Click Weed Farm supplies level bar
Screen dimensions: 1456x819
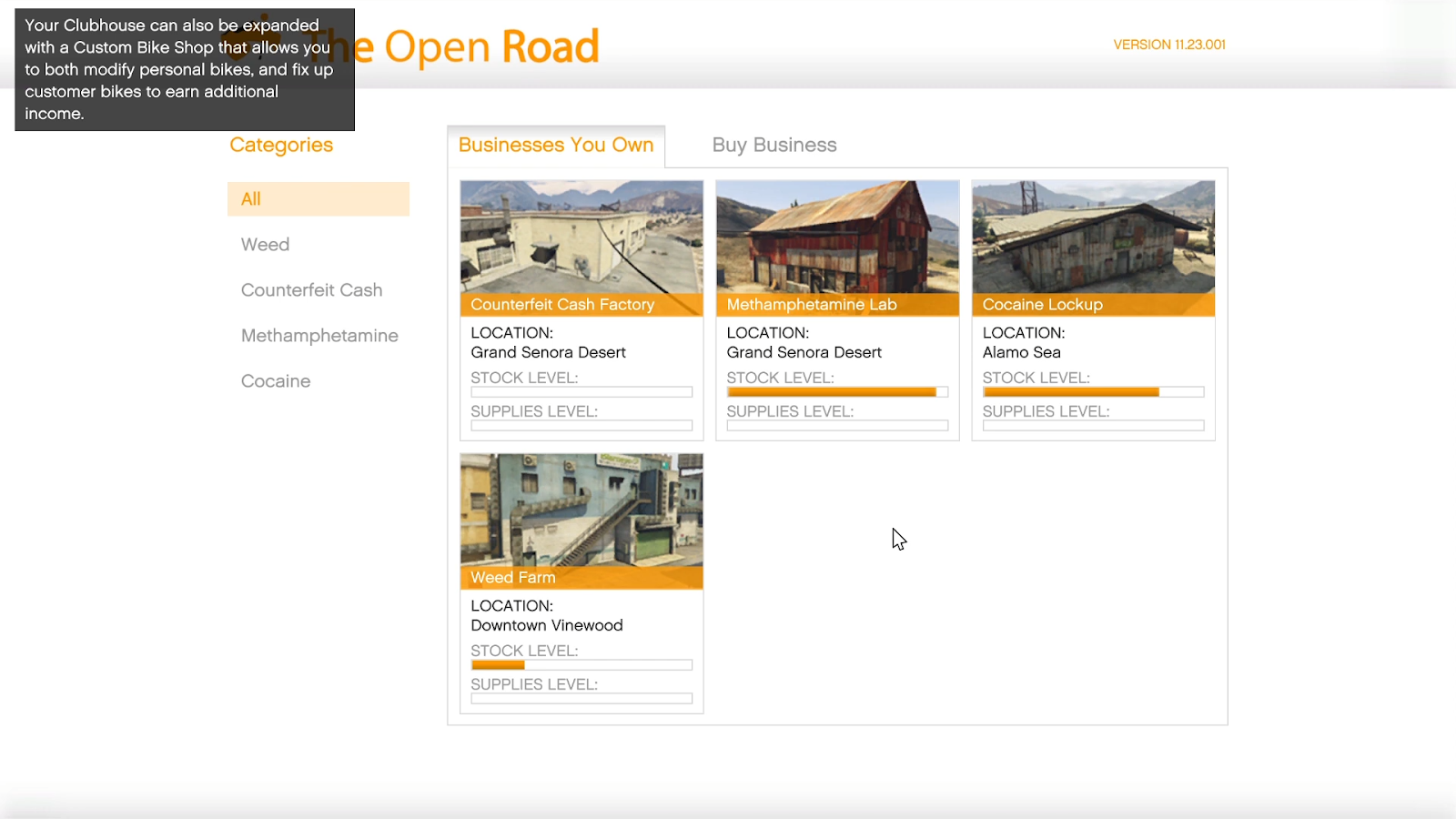click(x=581, y=699)
